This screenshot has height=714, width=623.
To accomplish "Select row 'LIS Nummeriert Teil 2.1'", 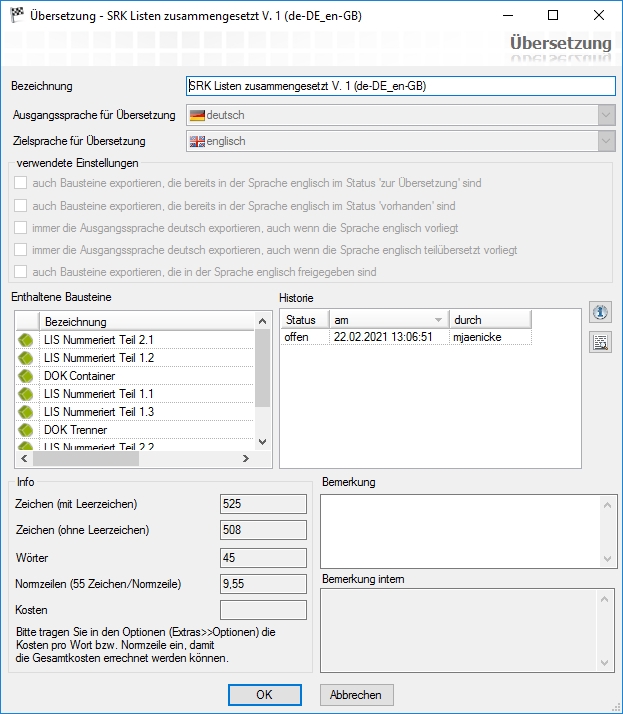I will pyautogui.click(x=135, y=340).
